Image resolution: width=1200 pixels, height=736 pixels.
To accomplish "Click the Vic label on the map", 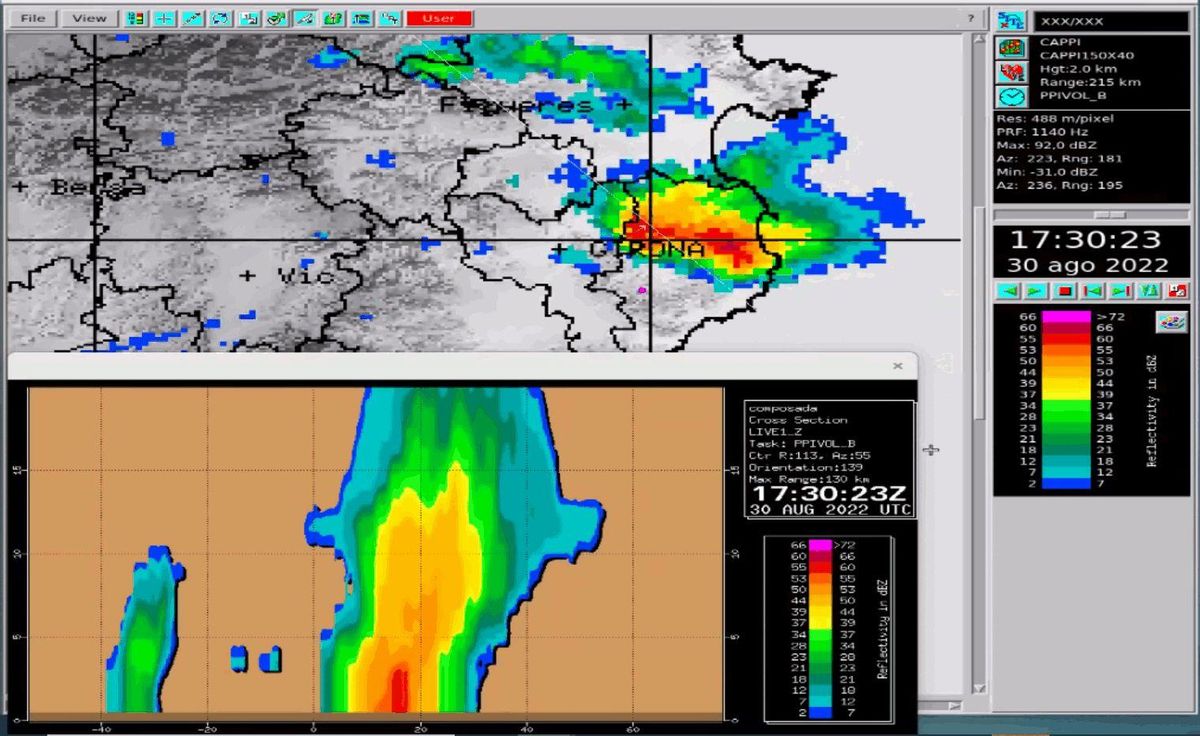I will pyautogui.click(x=304, y=275).
